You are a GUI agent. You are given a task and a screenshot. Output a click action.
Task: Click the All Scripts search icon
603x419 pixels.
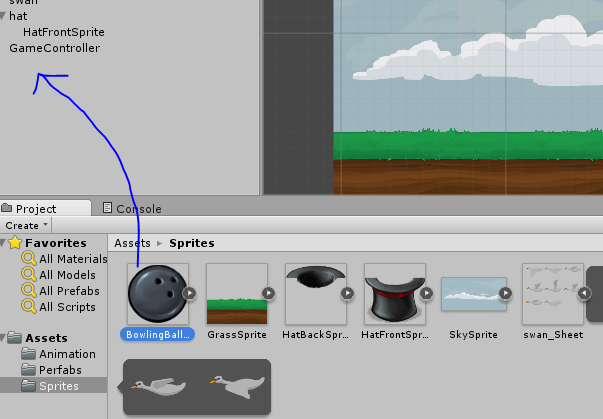click(29, 306)
